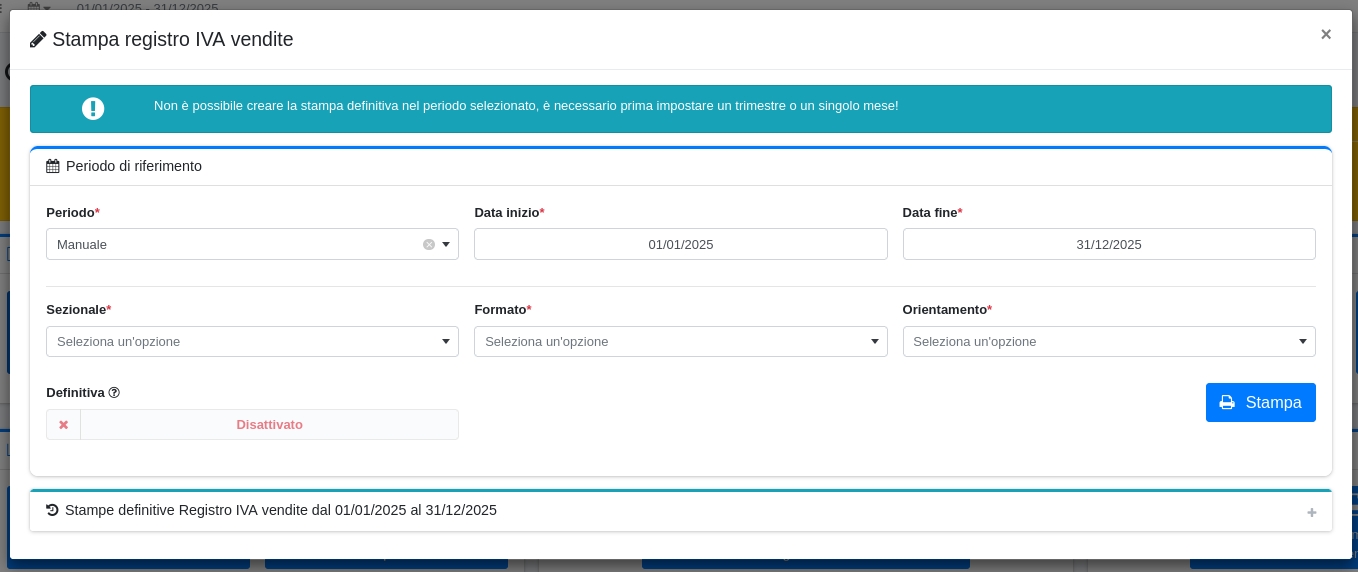Click the printer icon inside the Stampa button

pyautogui.click(x=1227, y=402)
